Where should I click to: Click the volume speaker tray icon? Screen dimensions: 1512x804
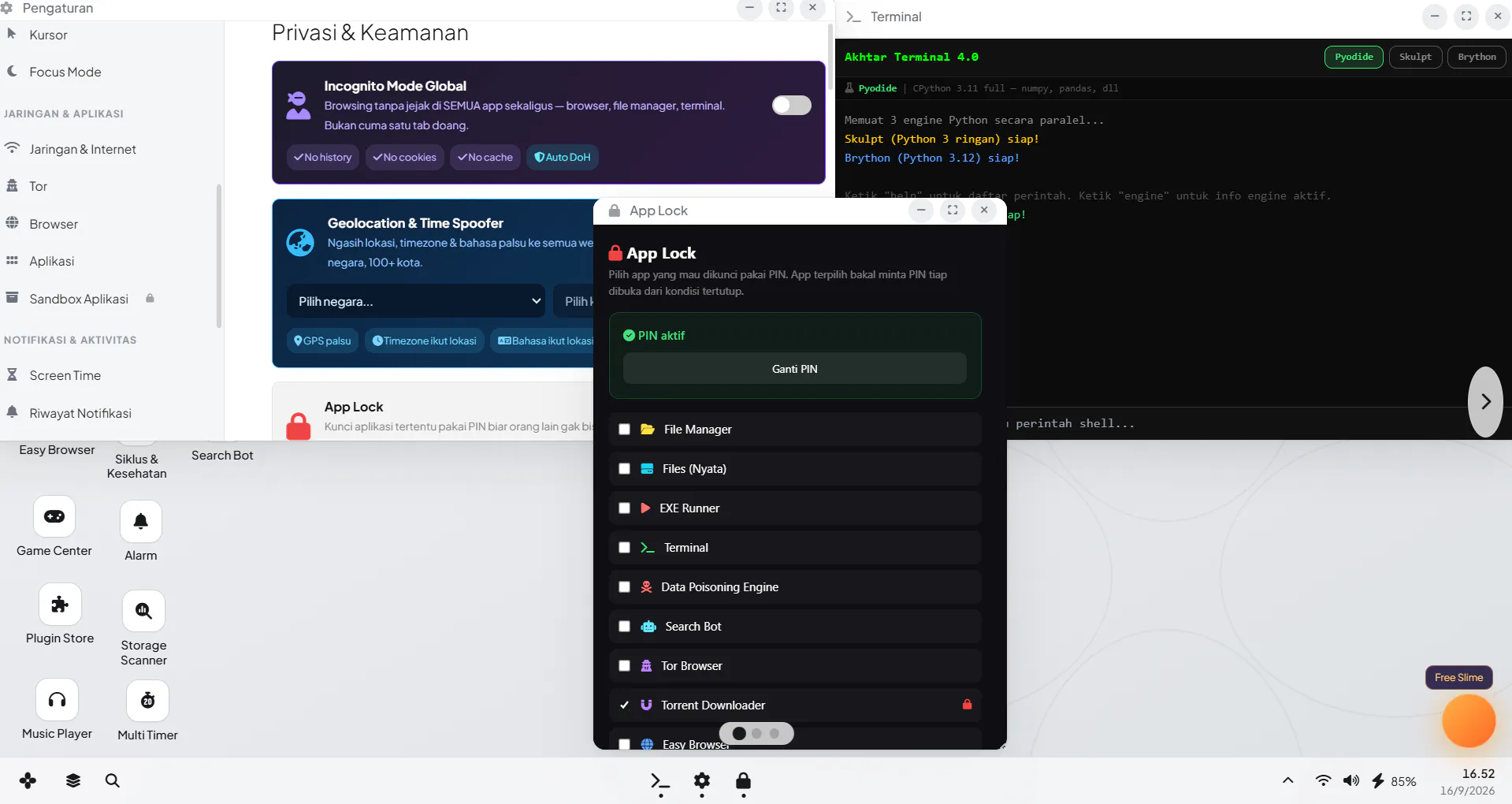[1351, 780]
